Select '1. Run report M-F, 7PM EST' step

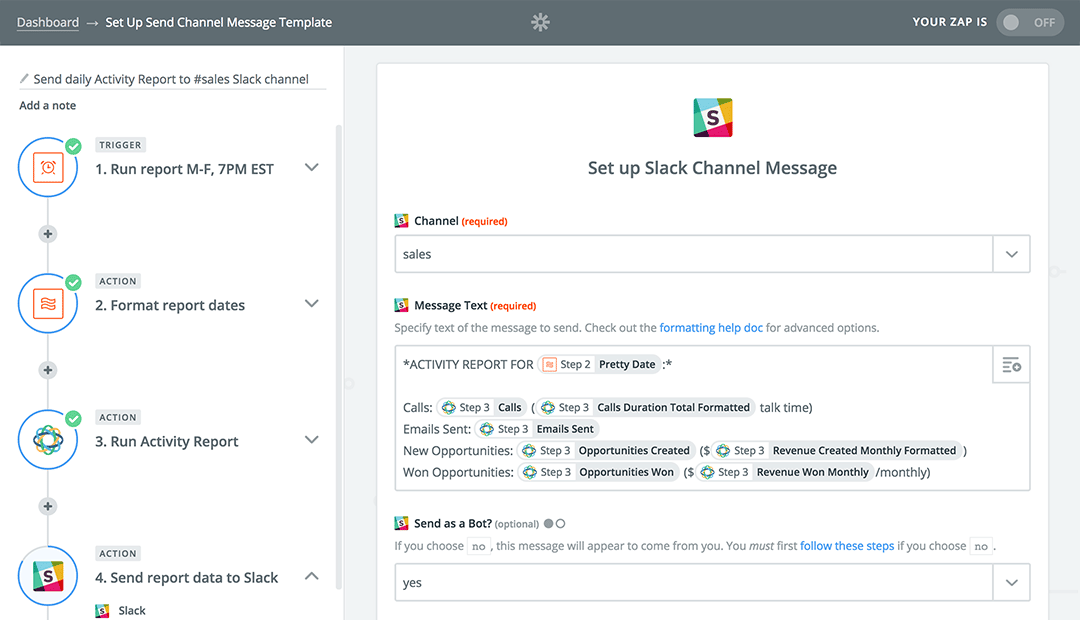(x=184, y=169)
